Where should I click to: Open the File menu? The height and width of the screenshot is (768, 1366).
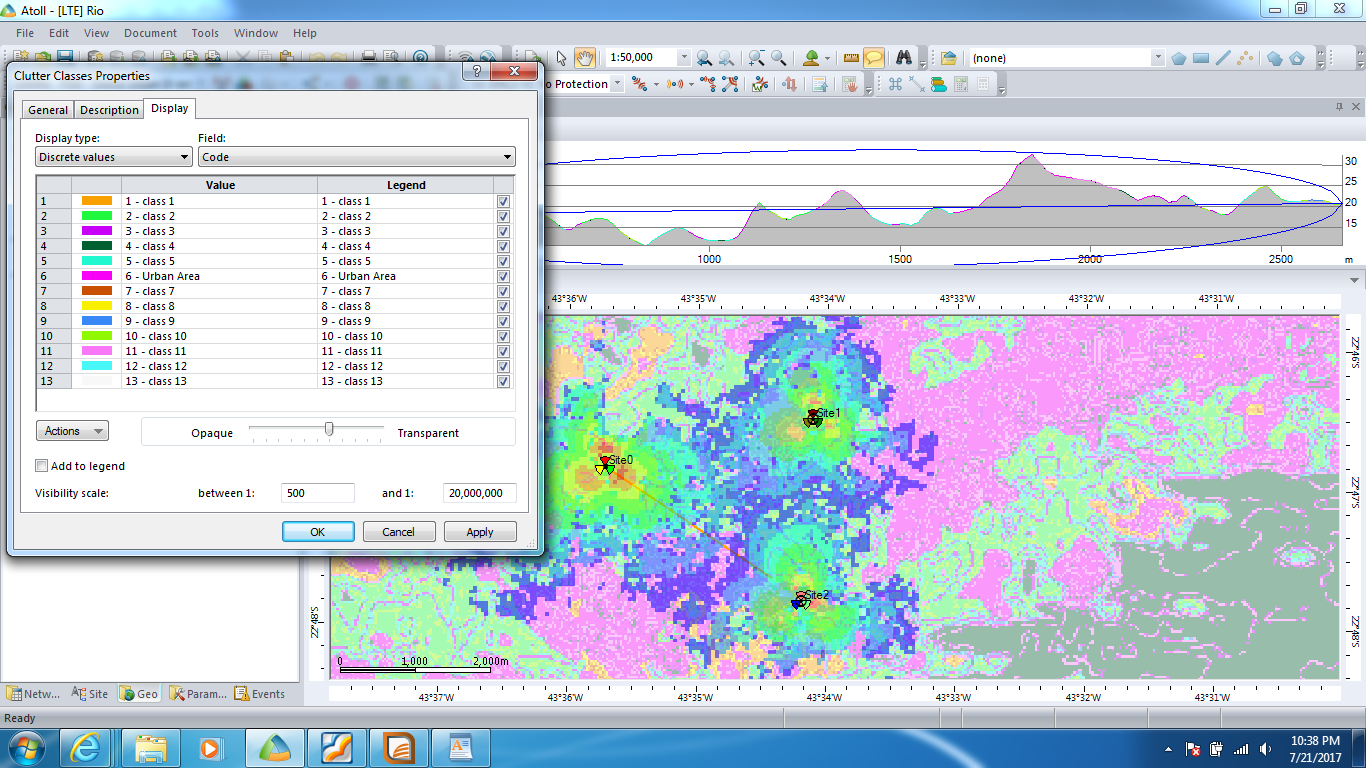tap(25, 33)
